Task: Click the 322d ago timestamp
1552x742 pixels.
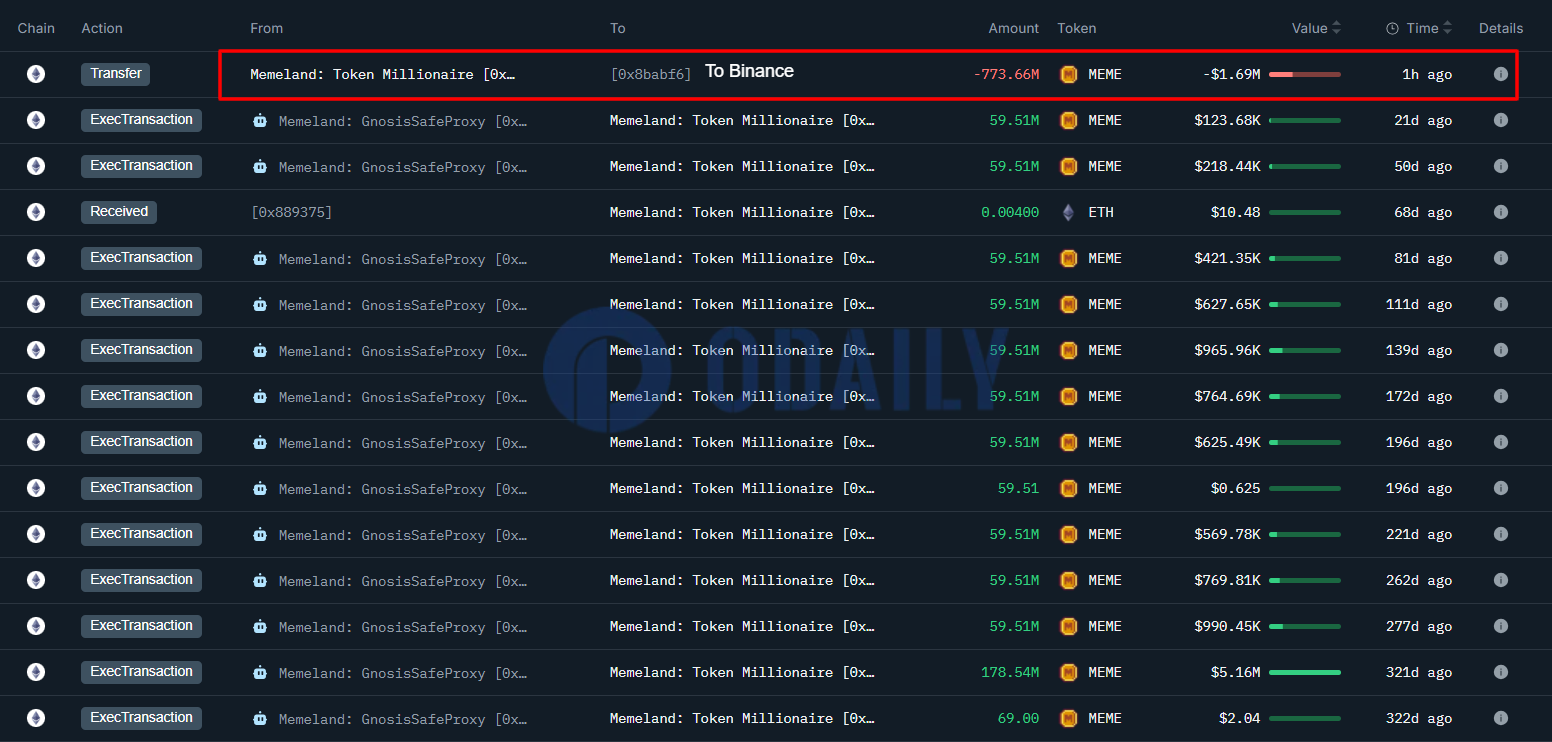Action: pos(1419,718)
